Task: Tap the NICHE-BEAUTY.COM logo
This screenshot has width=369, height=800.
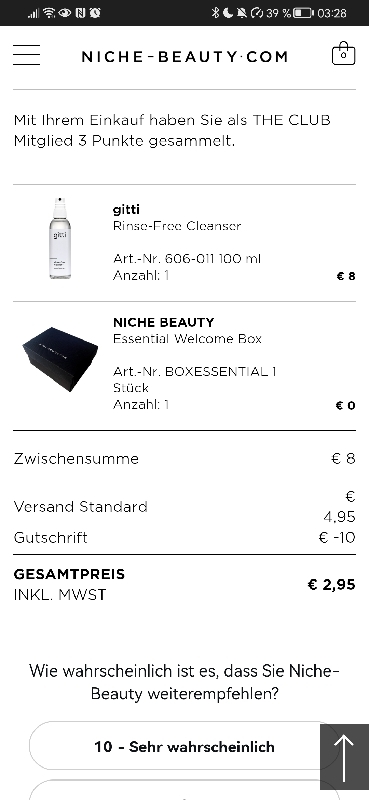Action: [x=184, y=56]
